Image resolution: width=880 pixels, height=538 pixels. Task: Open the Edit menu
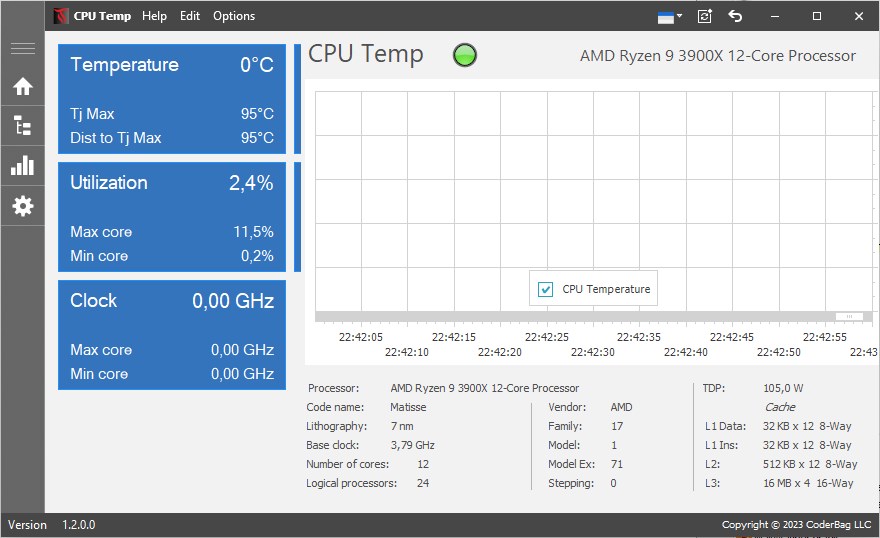[x=190, y=16]
